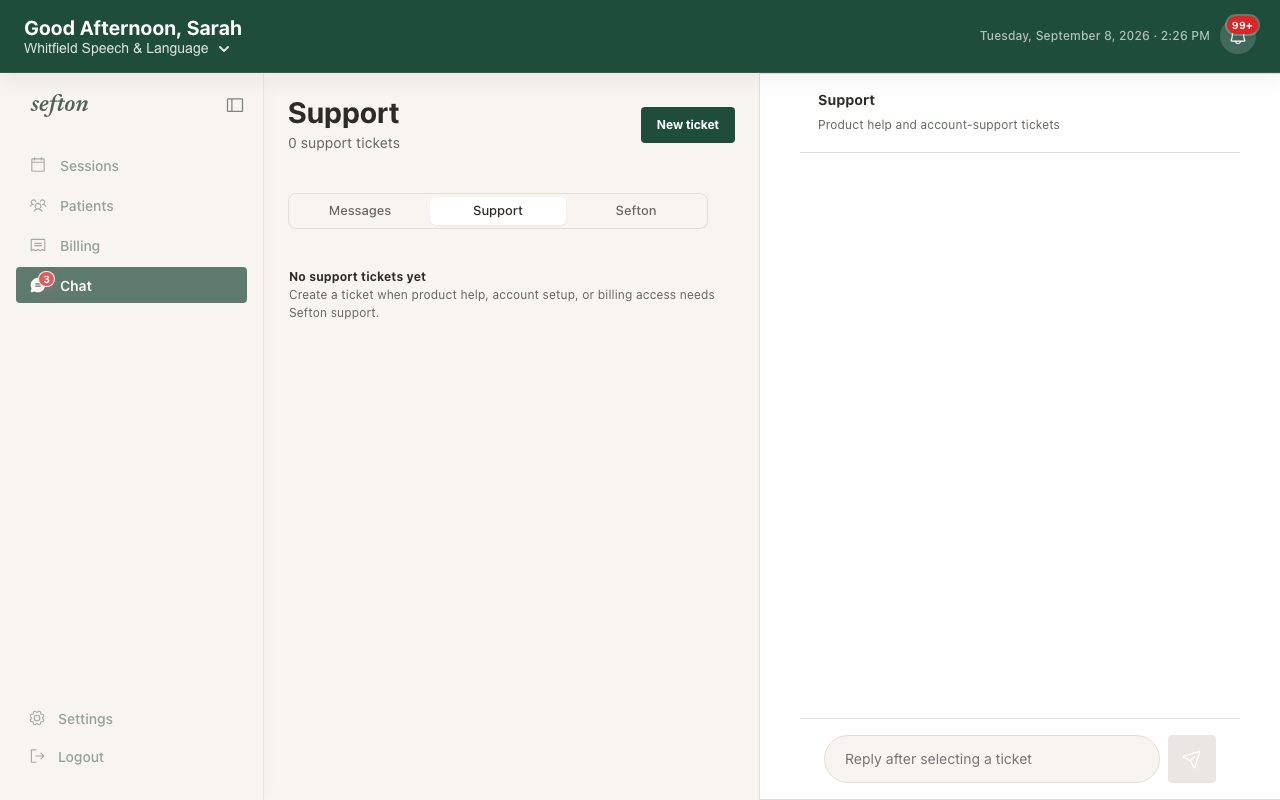Click the Patients people icon
Viewport: 1280px width, 800px height.
click(x=38, y=205)
